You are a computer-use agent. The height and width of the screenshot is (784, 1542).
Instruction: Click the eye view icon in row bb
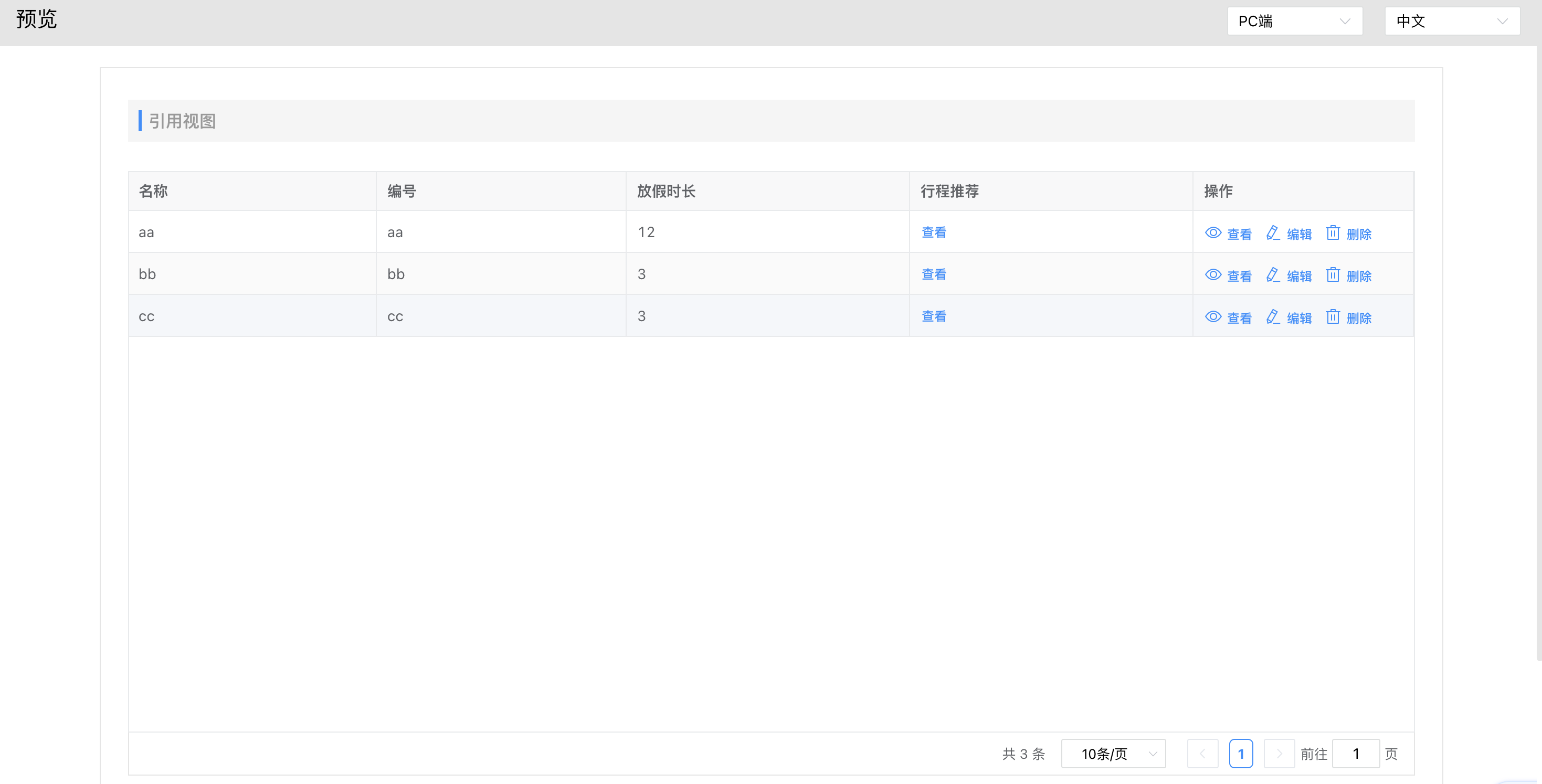coord(1213,274)
